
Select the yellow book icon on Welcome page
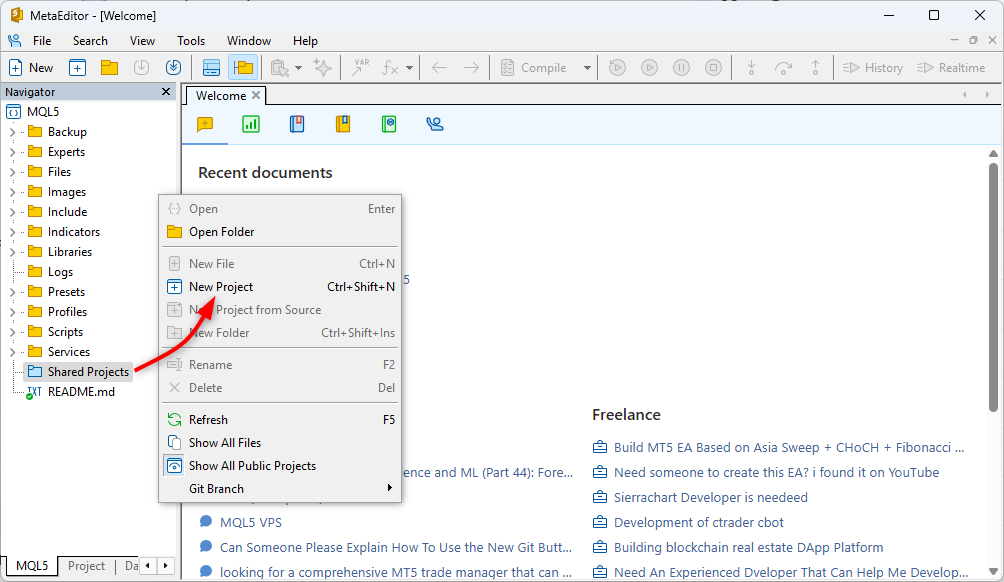(343, 124)
